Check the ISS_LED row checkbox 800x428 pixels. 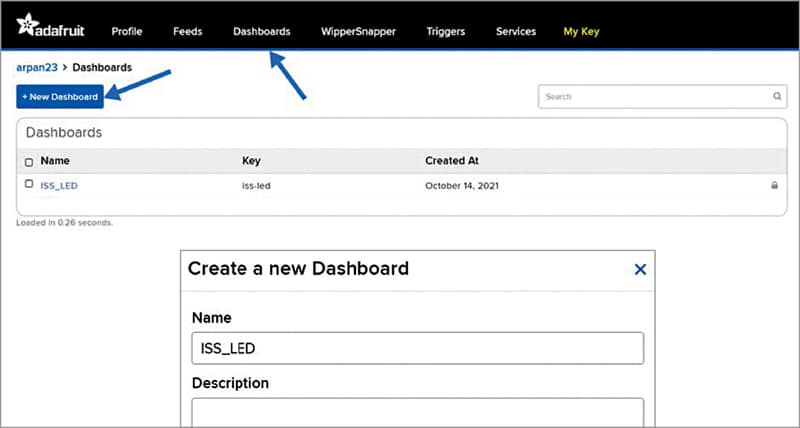click(x=29, y=185)
